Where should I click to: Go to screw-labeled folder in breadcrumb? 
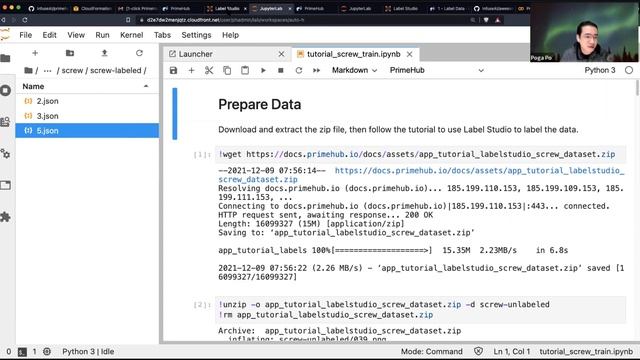(x=116, y=71)
